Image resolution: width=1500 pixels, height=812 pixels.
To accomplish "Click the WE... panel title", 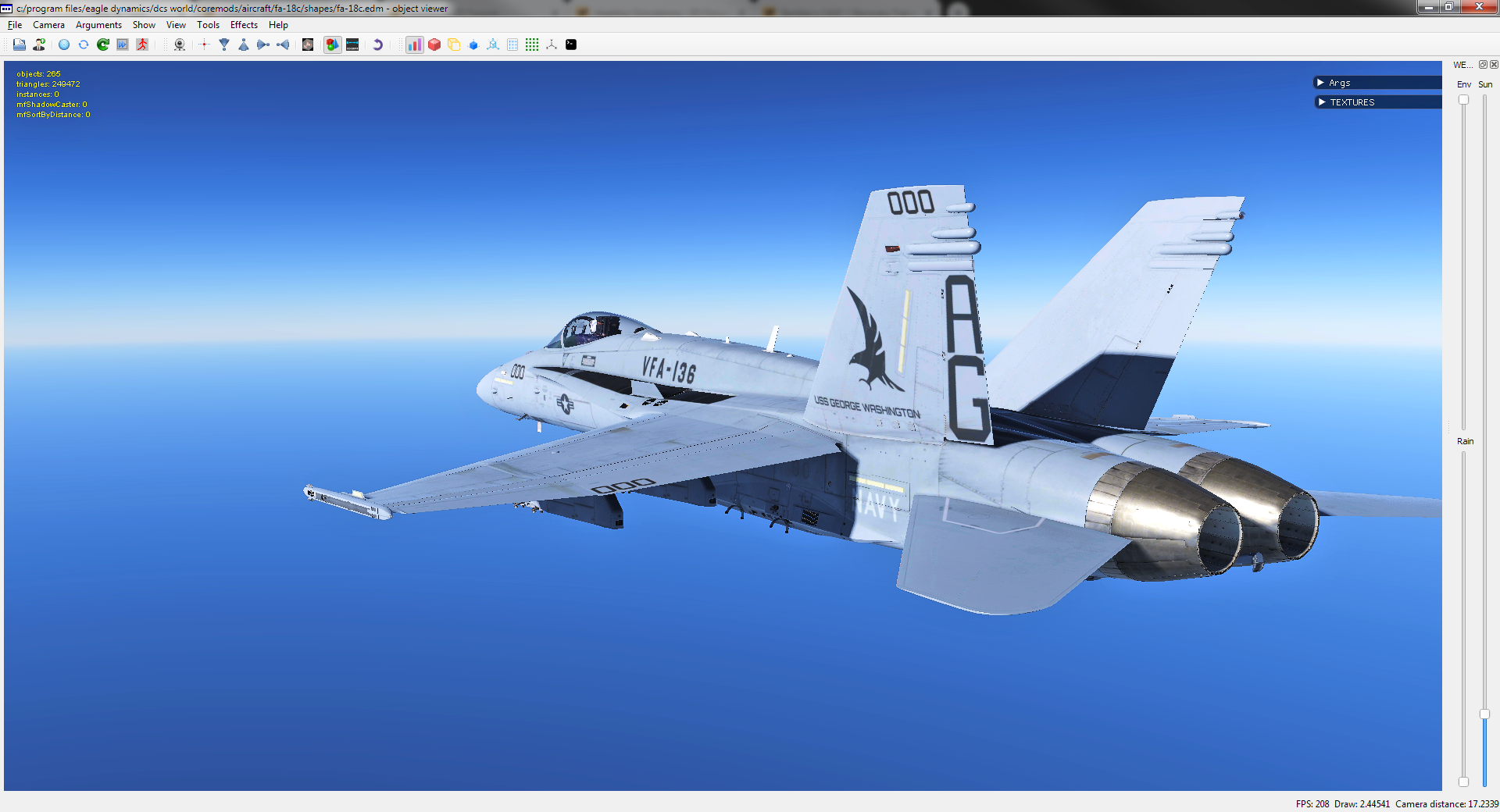I will [1462, 65].
